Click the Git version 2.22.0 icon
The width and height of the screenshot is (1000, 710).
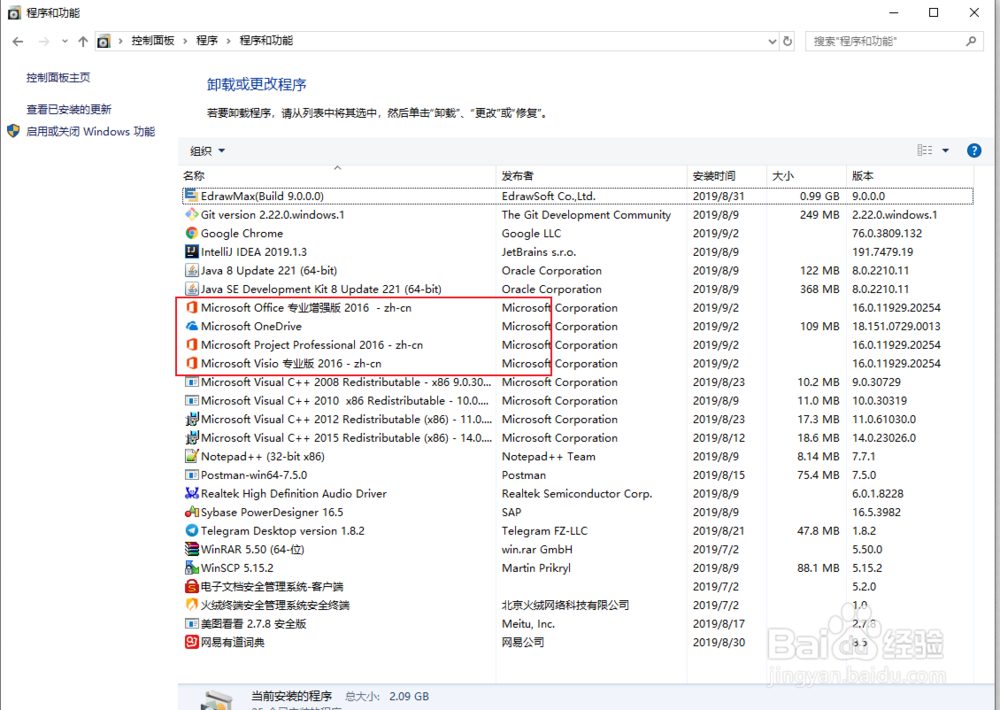click(191, 214)
